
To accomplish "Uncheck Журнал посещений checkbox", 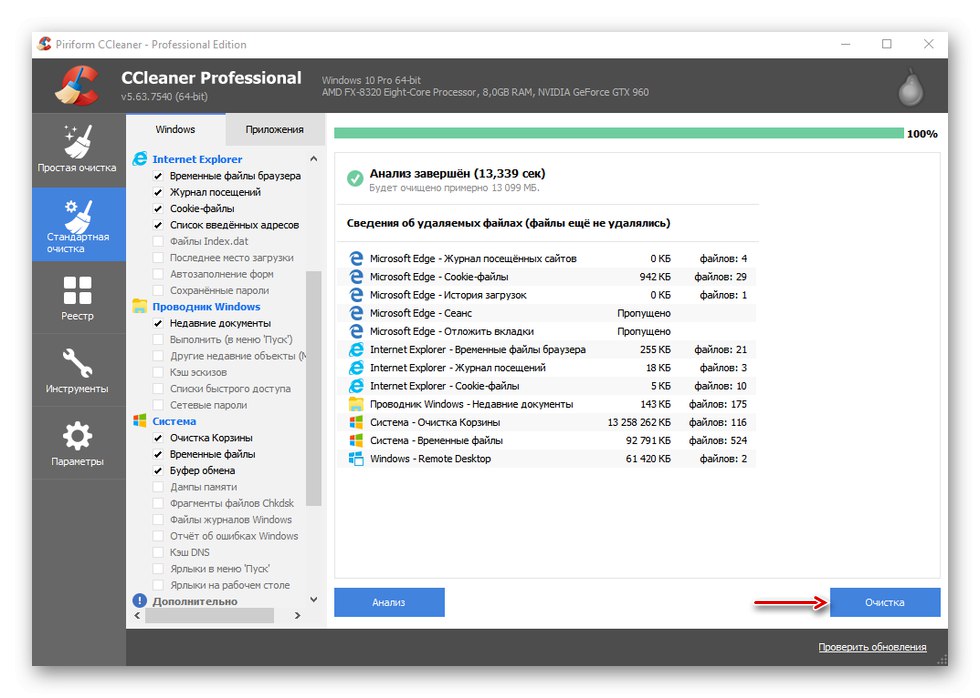I will (158, 192).
